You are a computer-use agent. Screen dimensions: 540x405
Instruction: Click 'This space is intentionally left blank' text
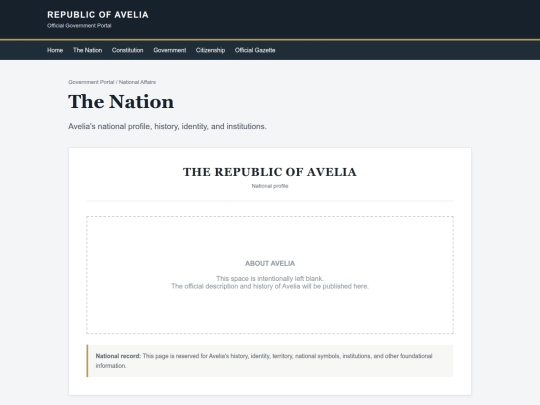click(270, 278)
